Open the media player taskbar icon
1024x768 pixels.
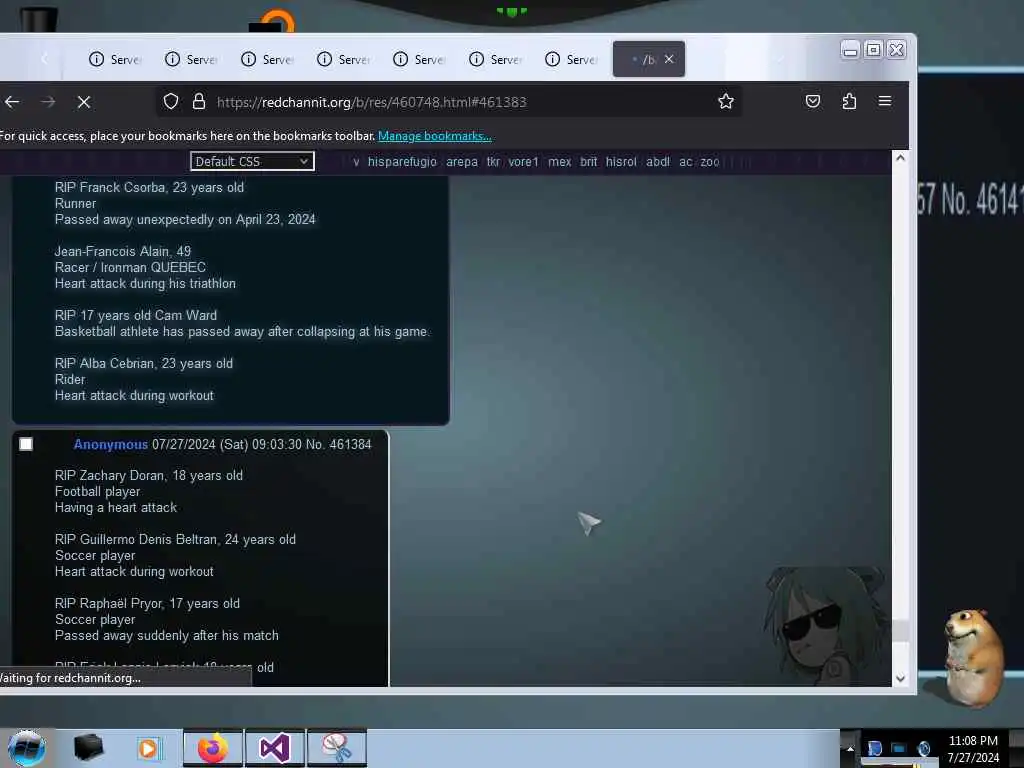(148, 748)
